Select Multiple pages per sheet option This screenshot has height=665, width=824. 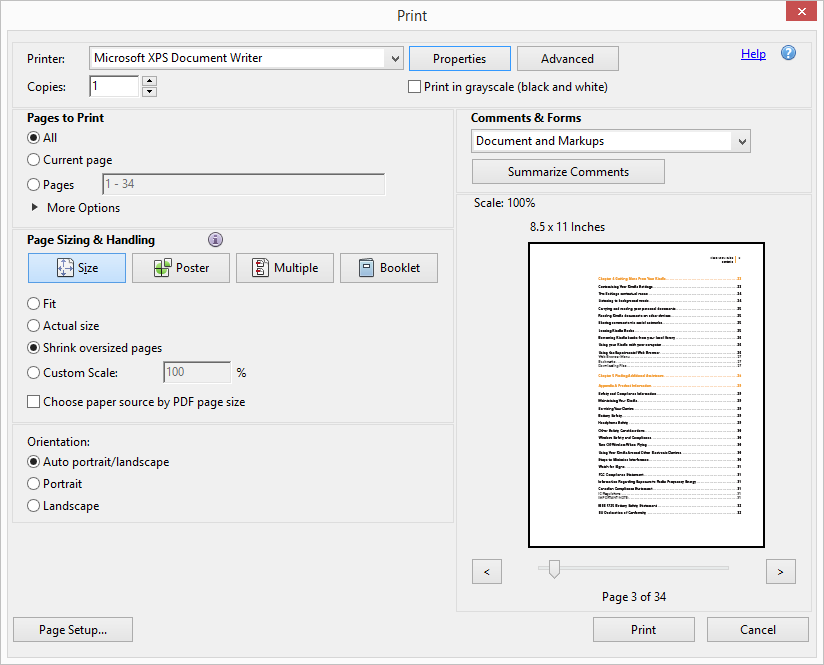pos(285,268)
